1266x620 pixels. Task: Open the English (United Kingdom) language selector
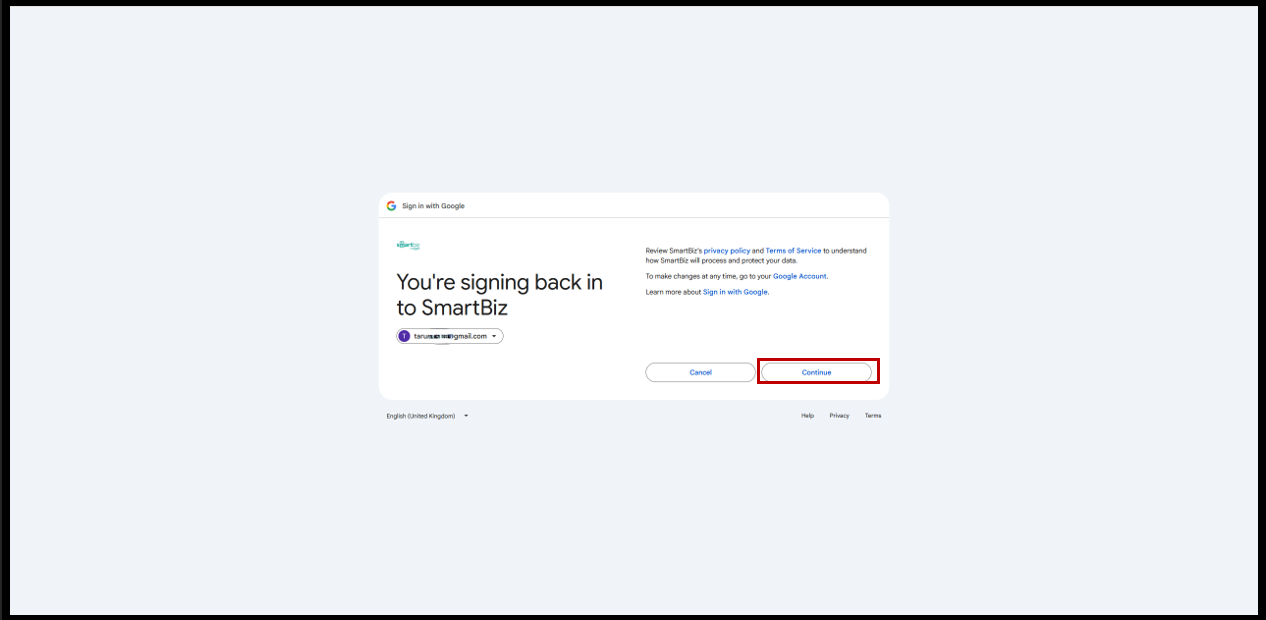(421, 416)
